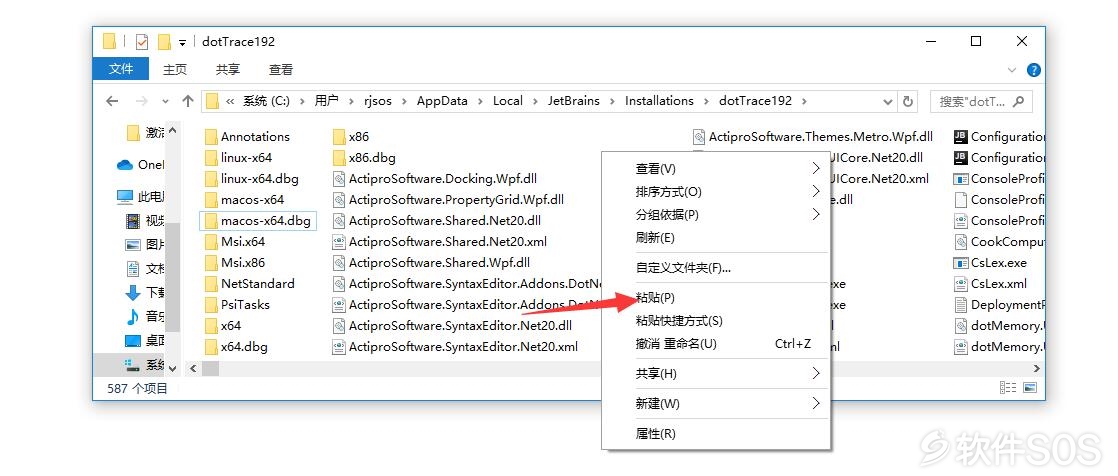Image resolution: width=1118 pixels, height=476 pixels.
Task: Click the Properties quick access icon
Action: pos(141,42)
